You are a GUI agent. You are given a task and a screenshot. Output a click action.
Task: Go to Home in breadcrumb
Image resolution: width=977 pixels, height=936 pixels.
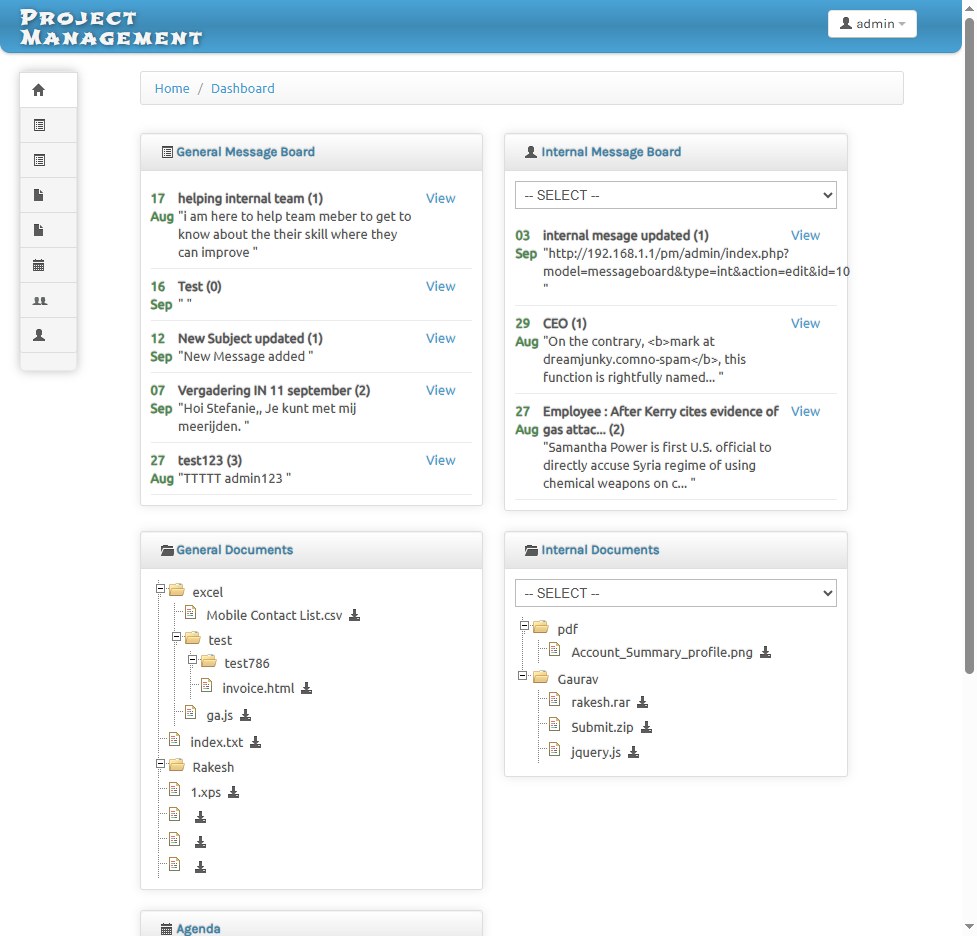click(172, 88)
